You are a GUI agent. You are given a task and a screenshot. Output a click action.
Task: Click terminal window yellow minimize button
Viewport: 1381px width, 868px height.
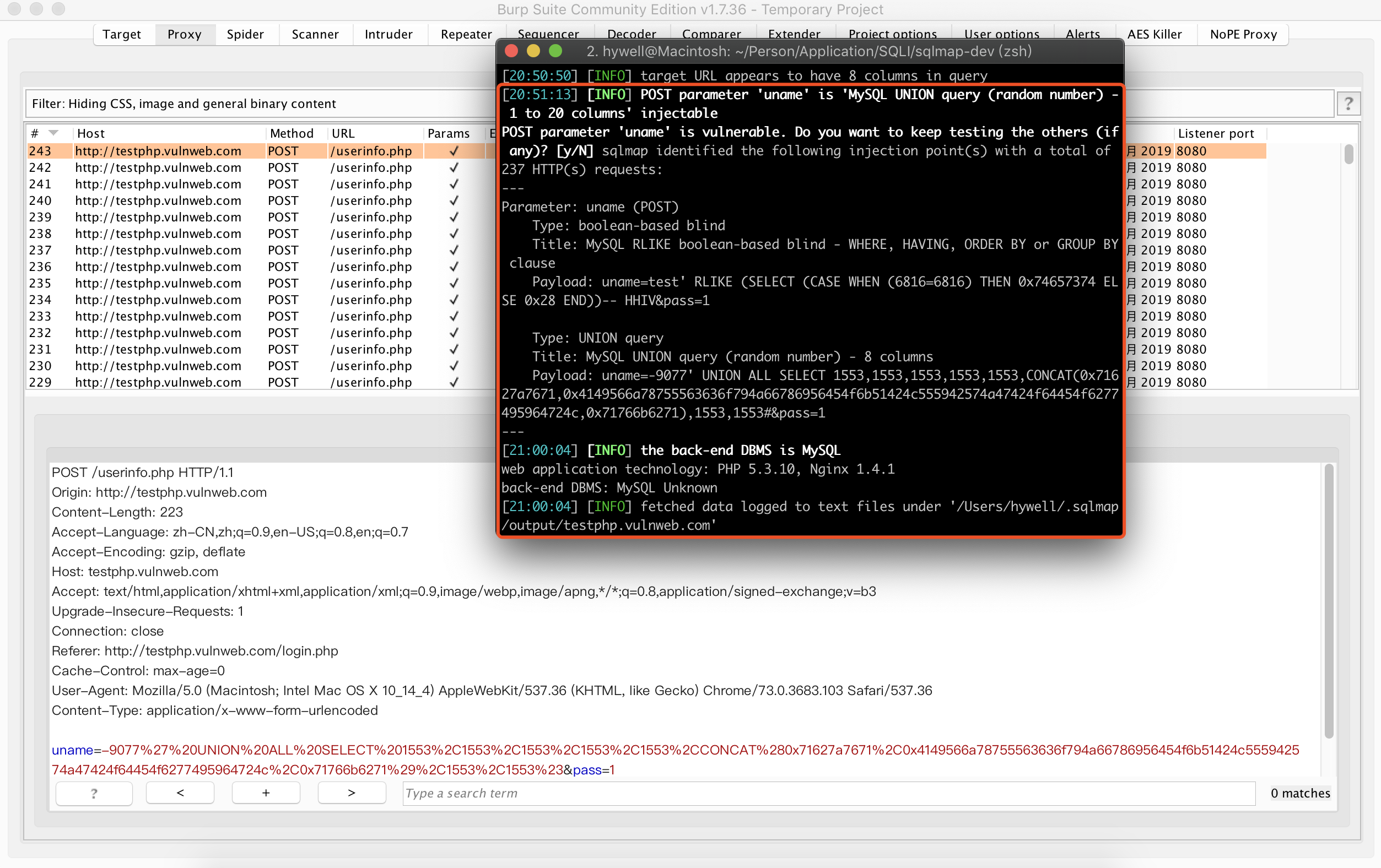[x=533, y=52]
